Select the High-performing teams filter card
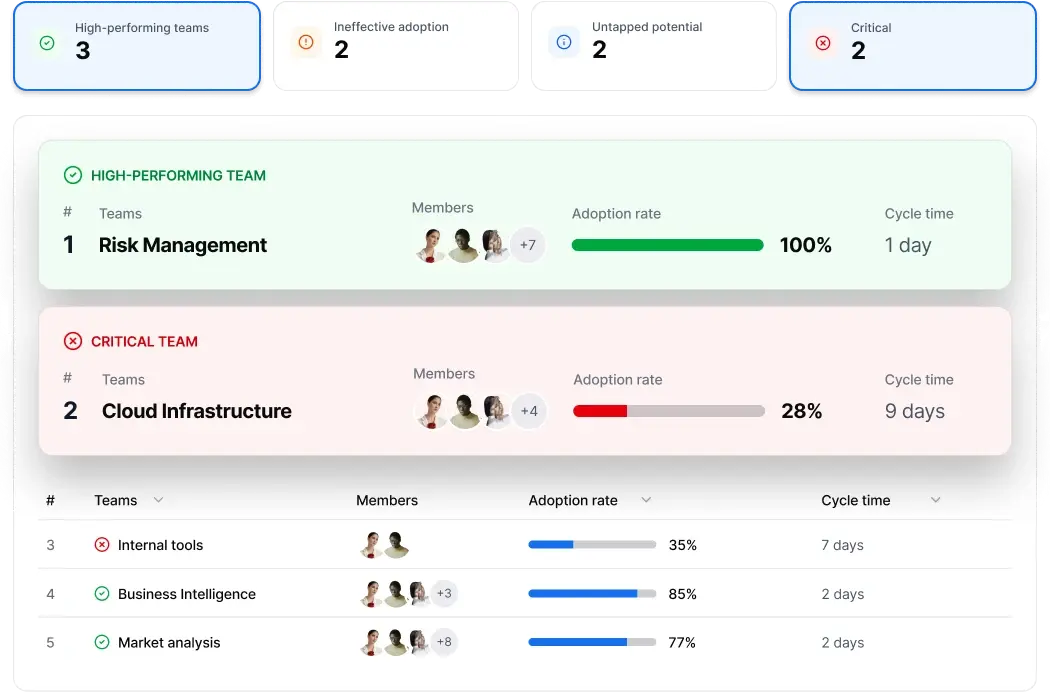This screenshot has width=1050, height=692. [x=136, y=46]
